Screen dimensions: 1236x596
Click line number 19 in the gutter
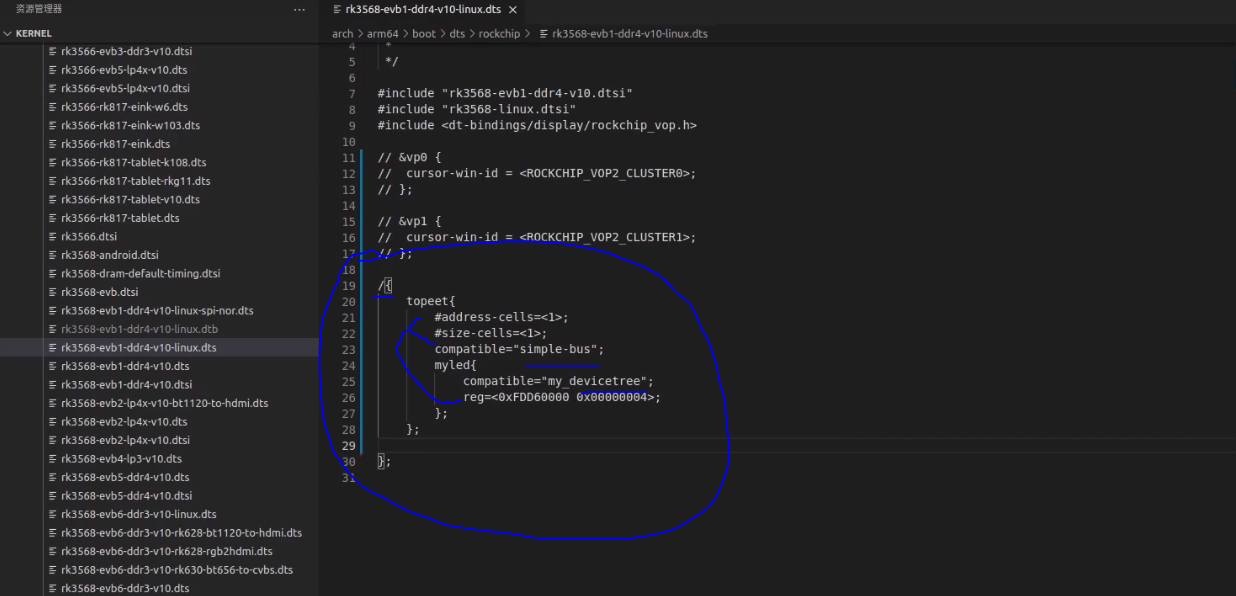[x=348, y=285]
